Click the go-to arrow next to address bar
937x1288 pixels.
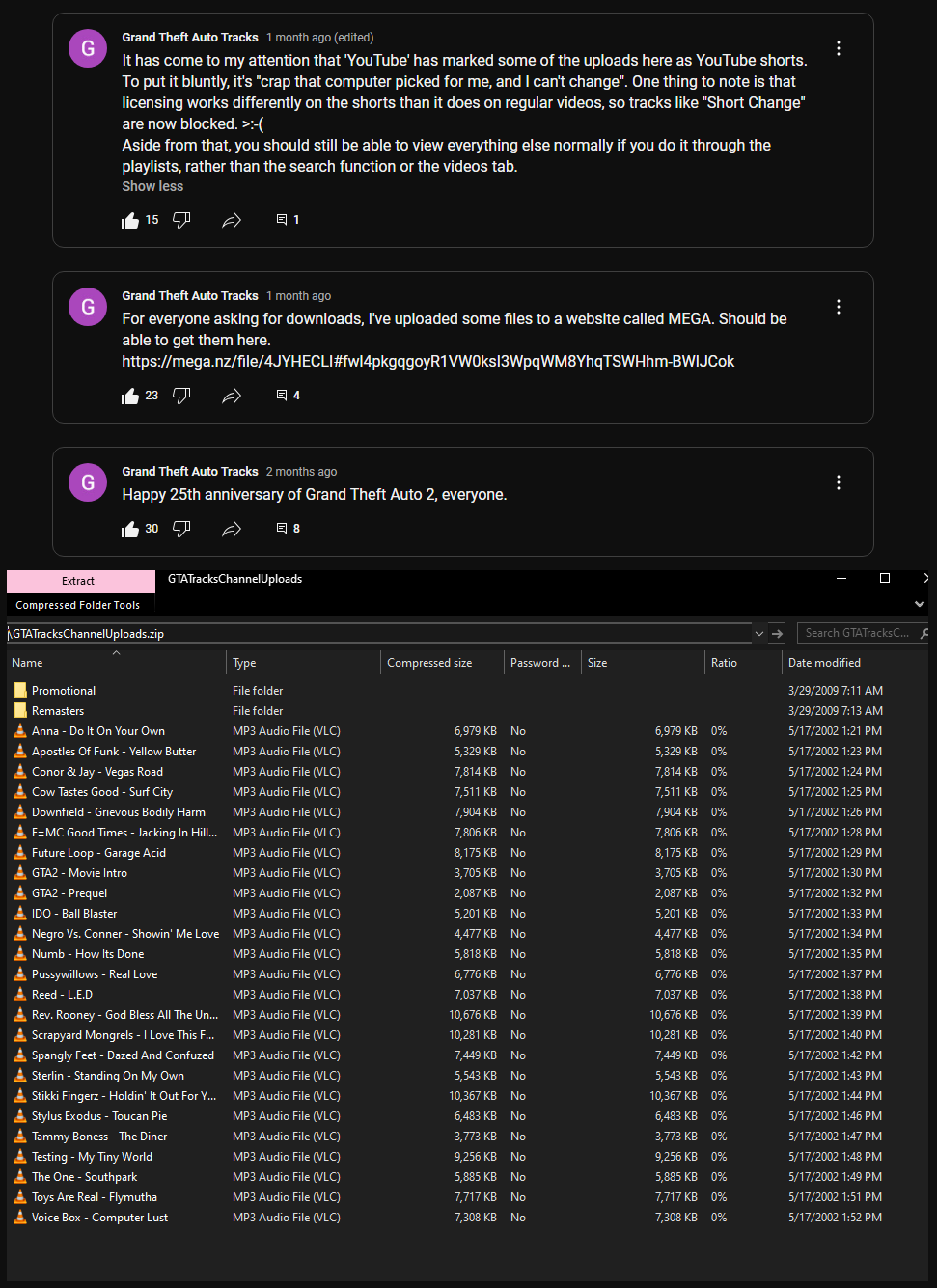(x=778, y=634)
